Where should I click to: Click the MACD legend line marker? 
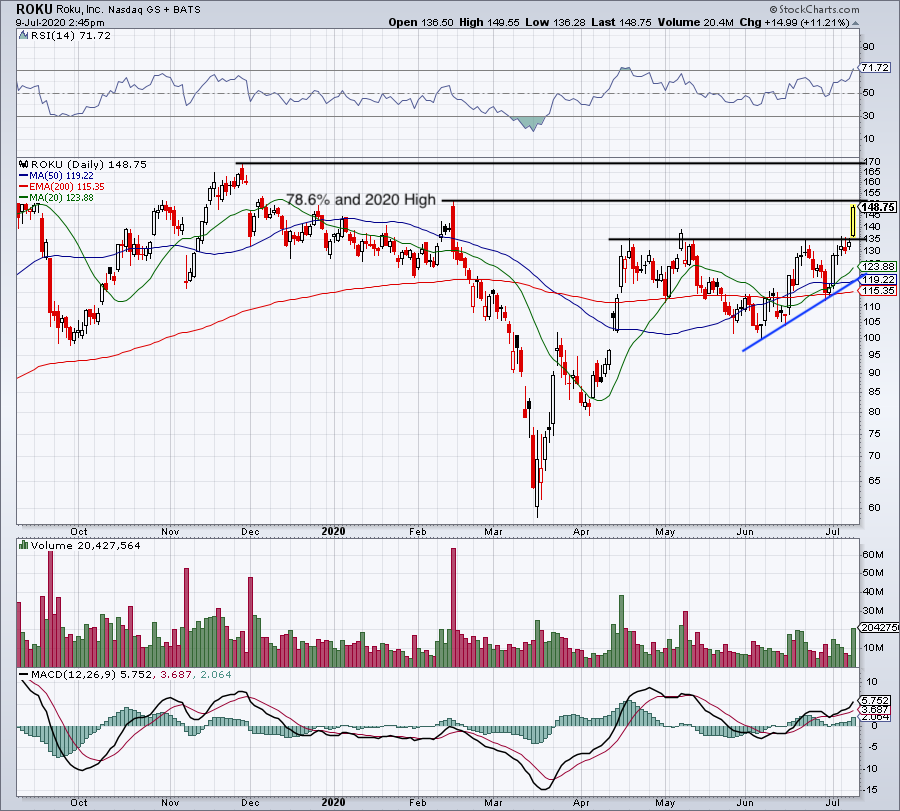[x=24, y=674]
